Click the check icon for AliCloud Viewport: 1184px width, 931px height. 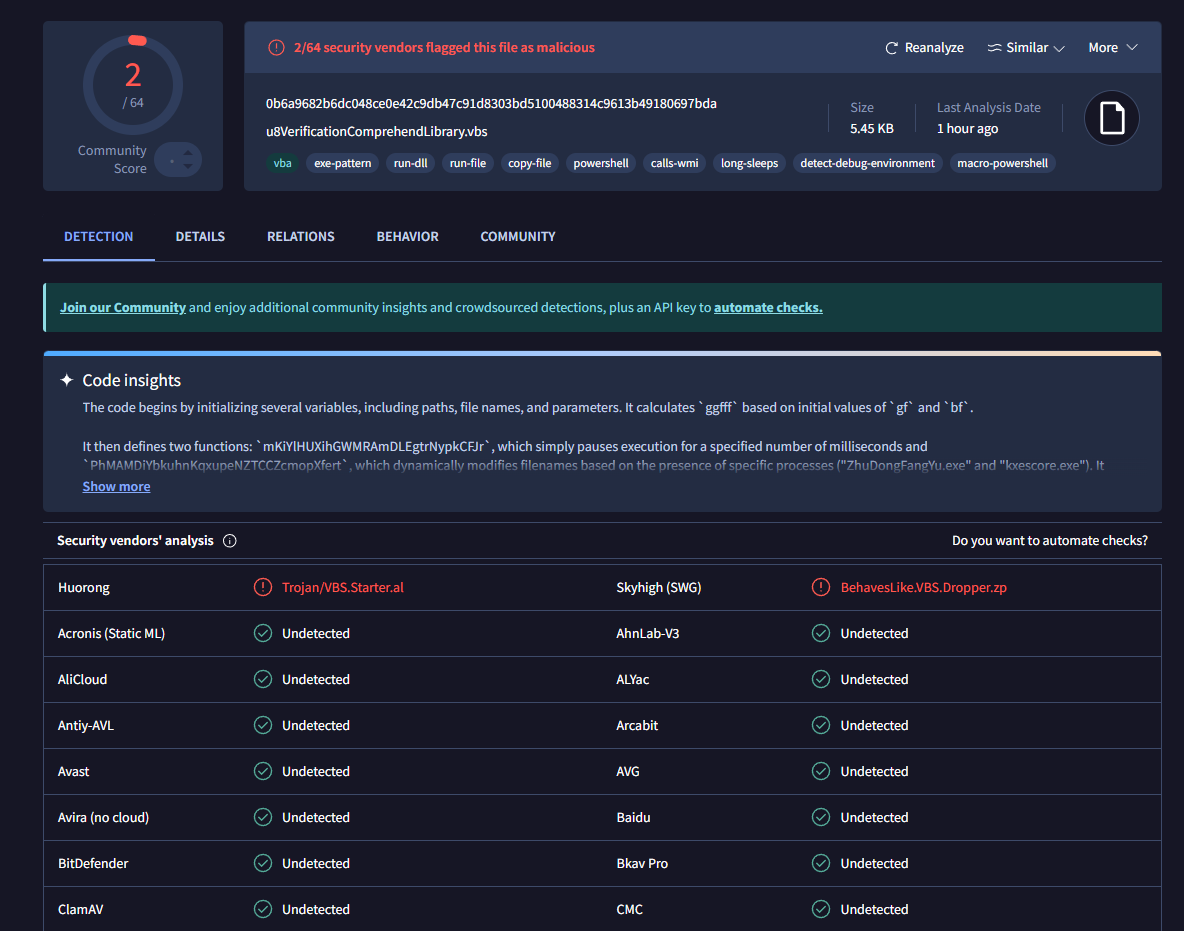263,680
